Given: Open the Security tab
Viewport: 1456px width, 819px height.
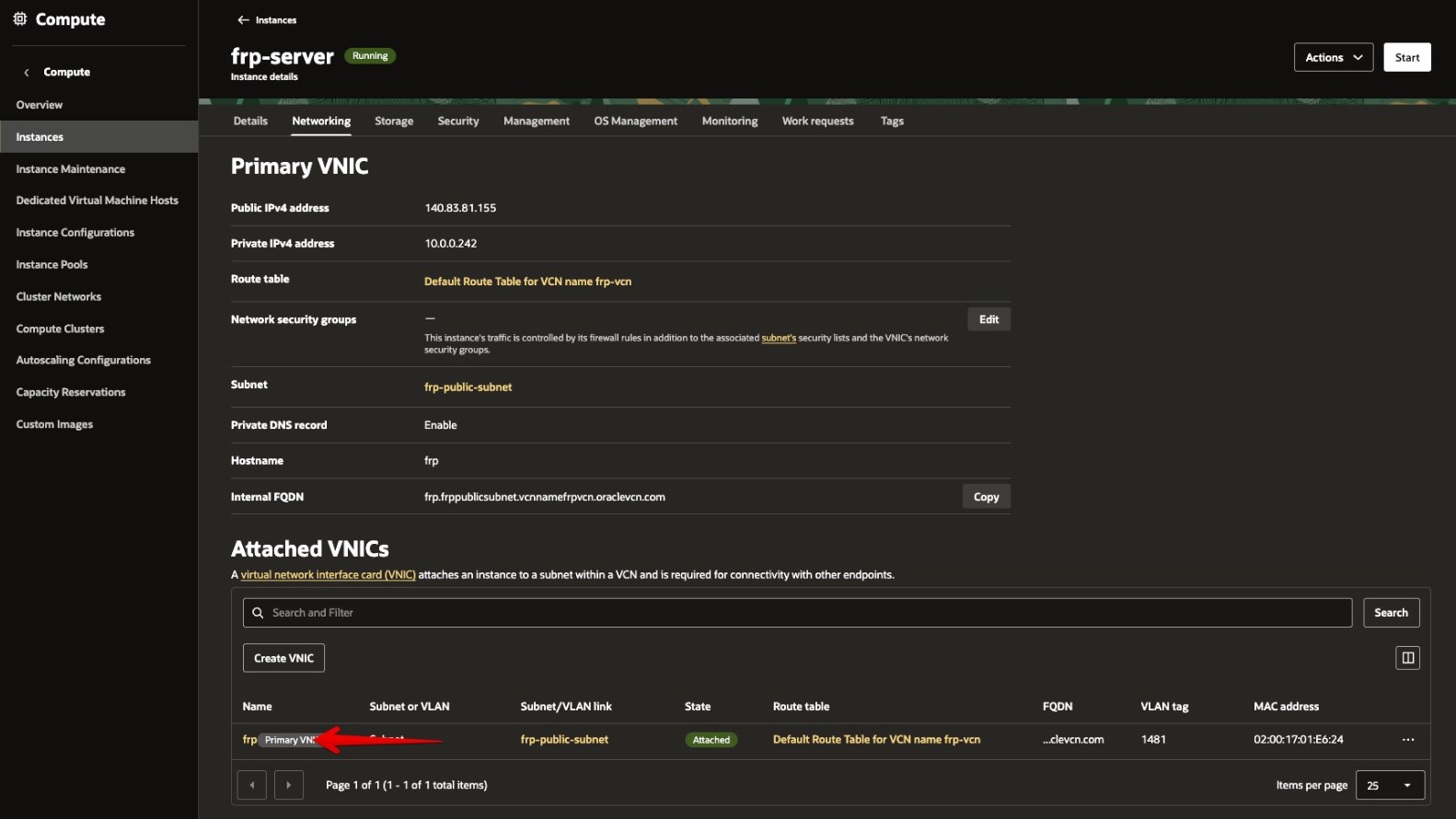Looking at the screenshot, I should point(458,121).
